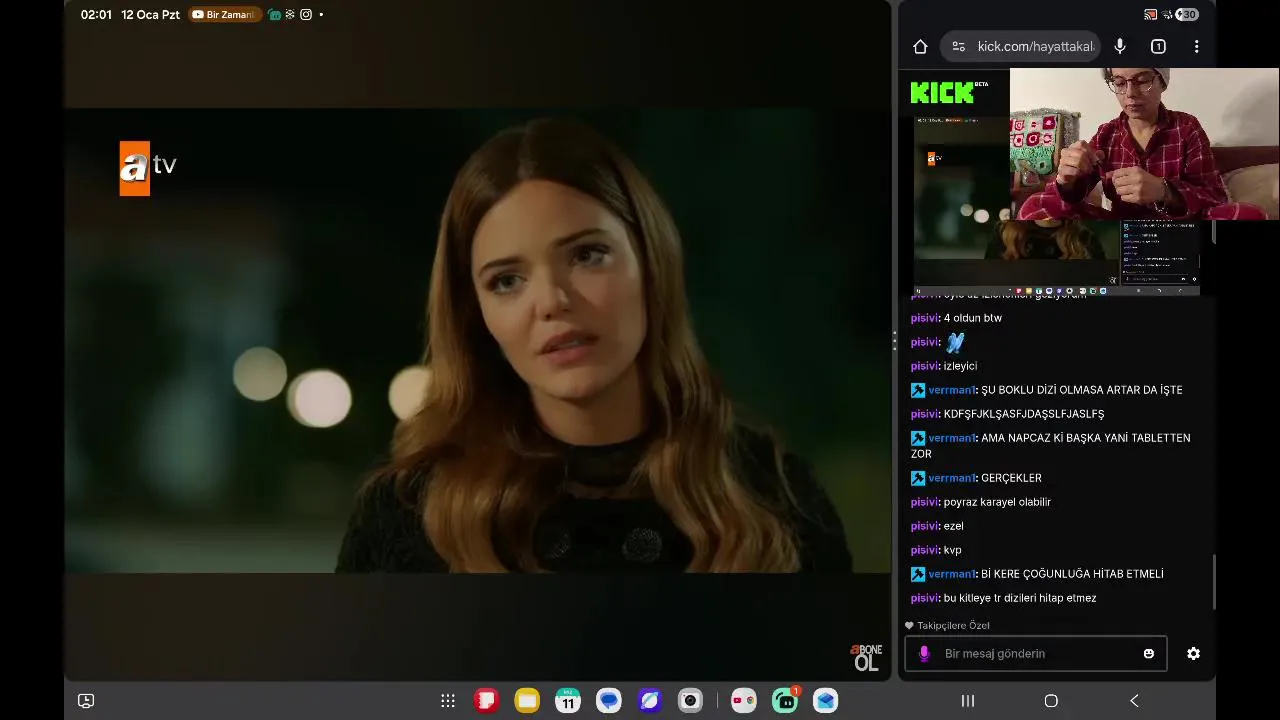The height and width of the screenshot is (720, 1280).
Task: Open the taskbar screenshot/assistant icon at far left
Action: coord(86,701)
